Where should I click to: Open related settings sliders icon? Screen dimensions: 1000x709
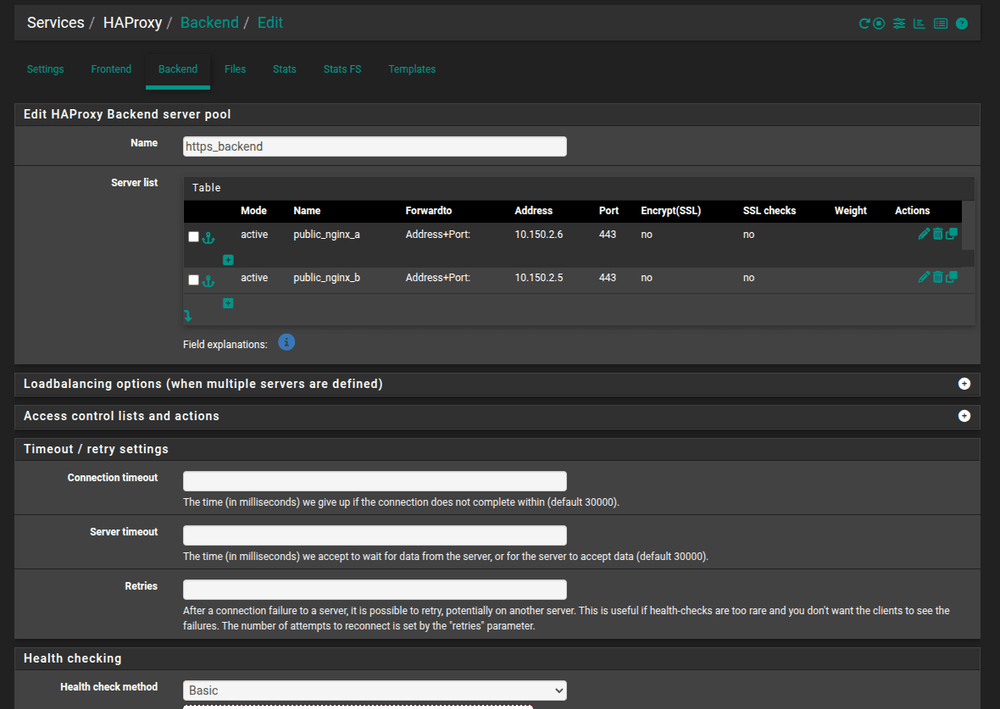click(x=899, y=24)
